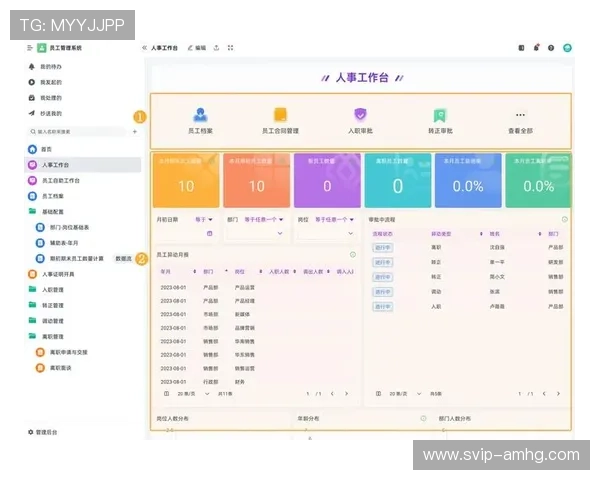
Task: Open the 转正审批 shortcut icon
Action: [440, 115]
